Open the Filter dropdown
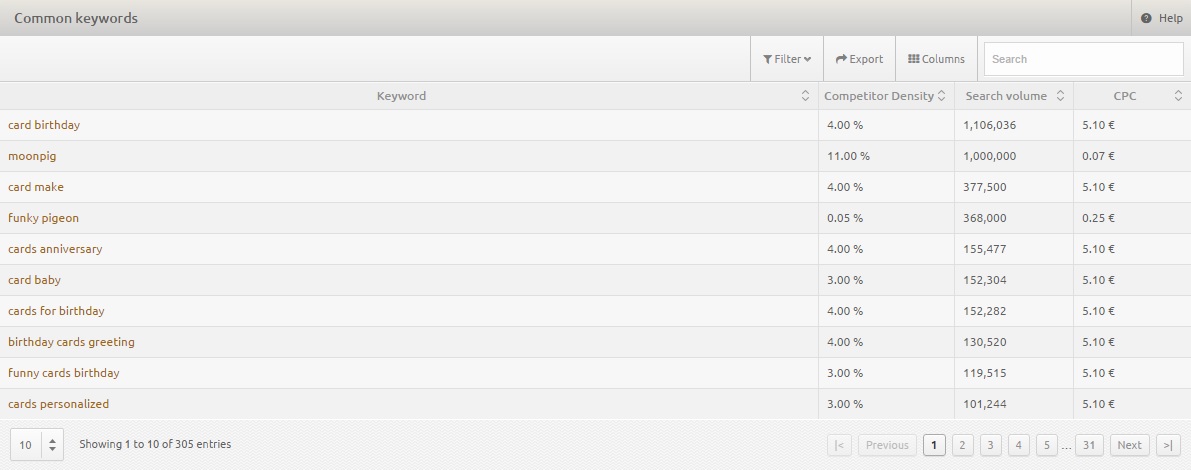 coord(787,59)
